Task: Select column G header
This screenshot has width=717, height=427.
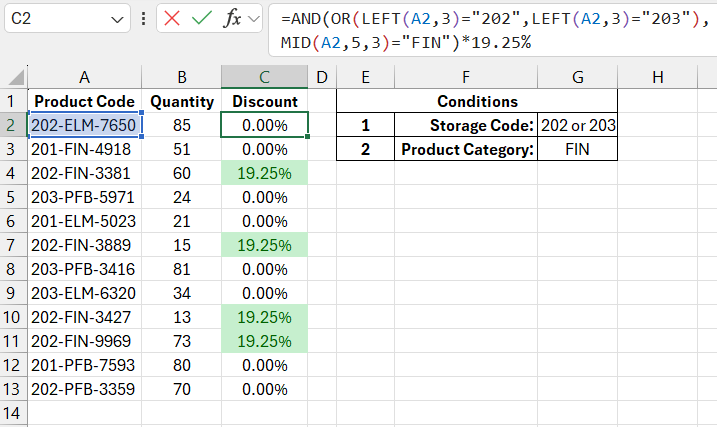Action: pyautogui.click(x=578, y=77)
